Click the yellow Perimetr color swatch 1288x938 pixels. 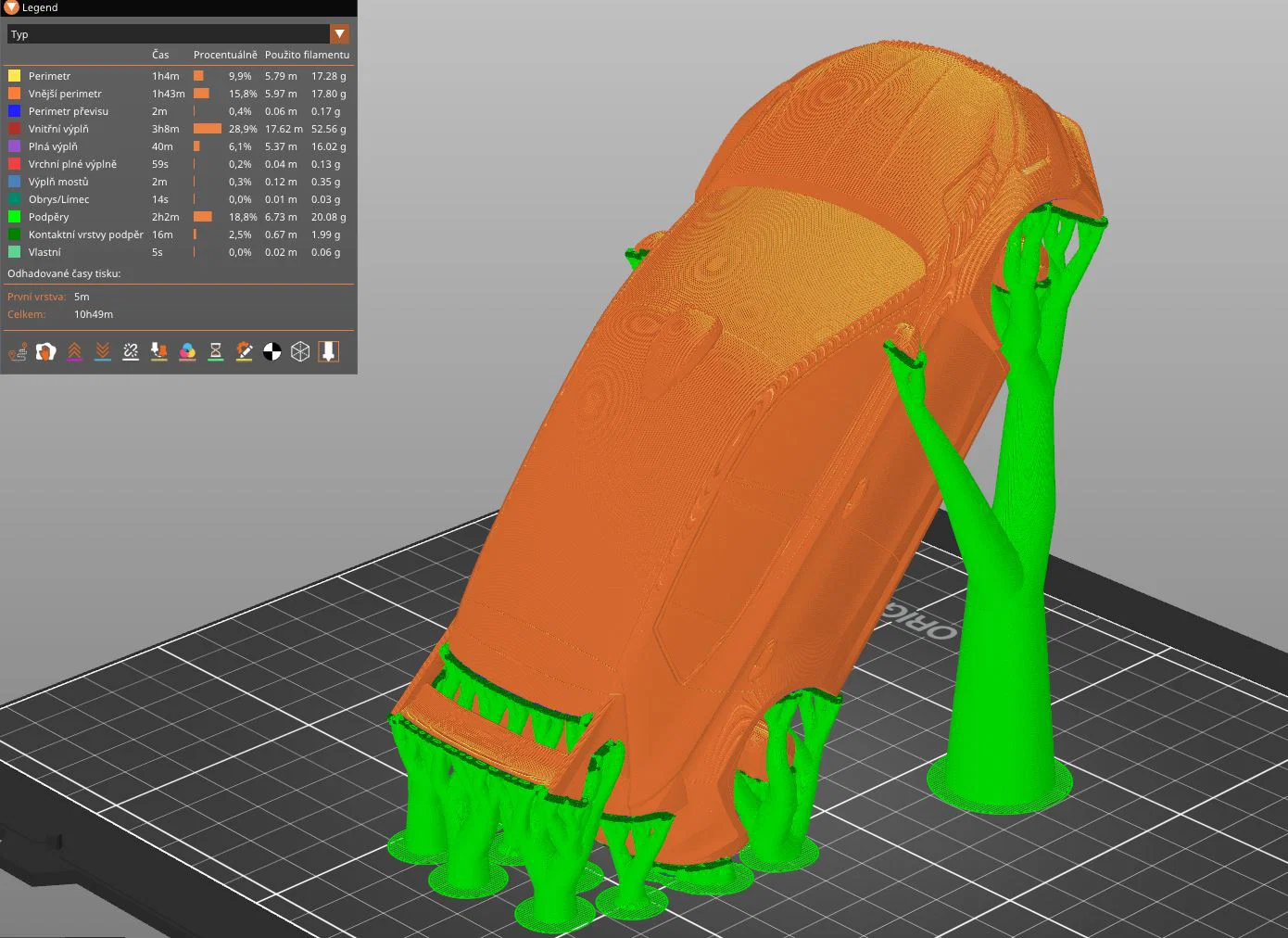click(15, 76)
